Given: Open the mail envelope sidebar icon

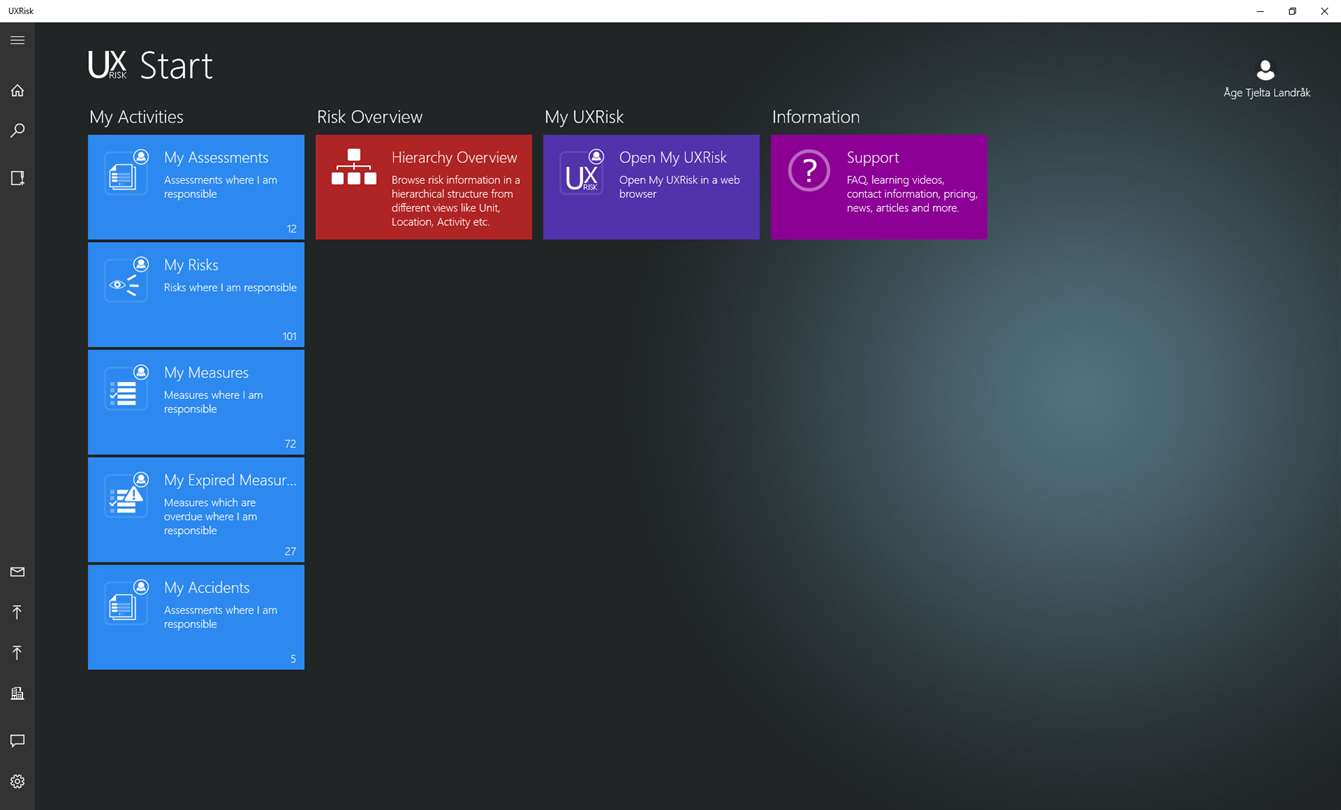Looking at the screenshot, I should 17,572.
